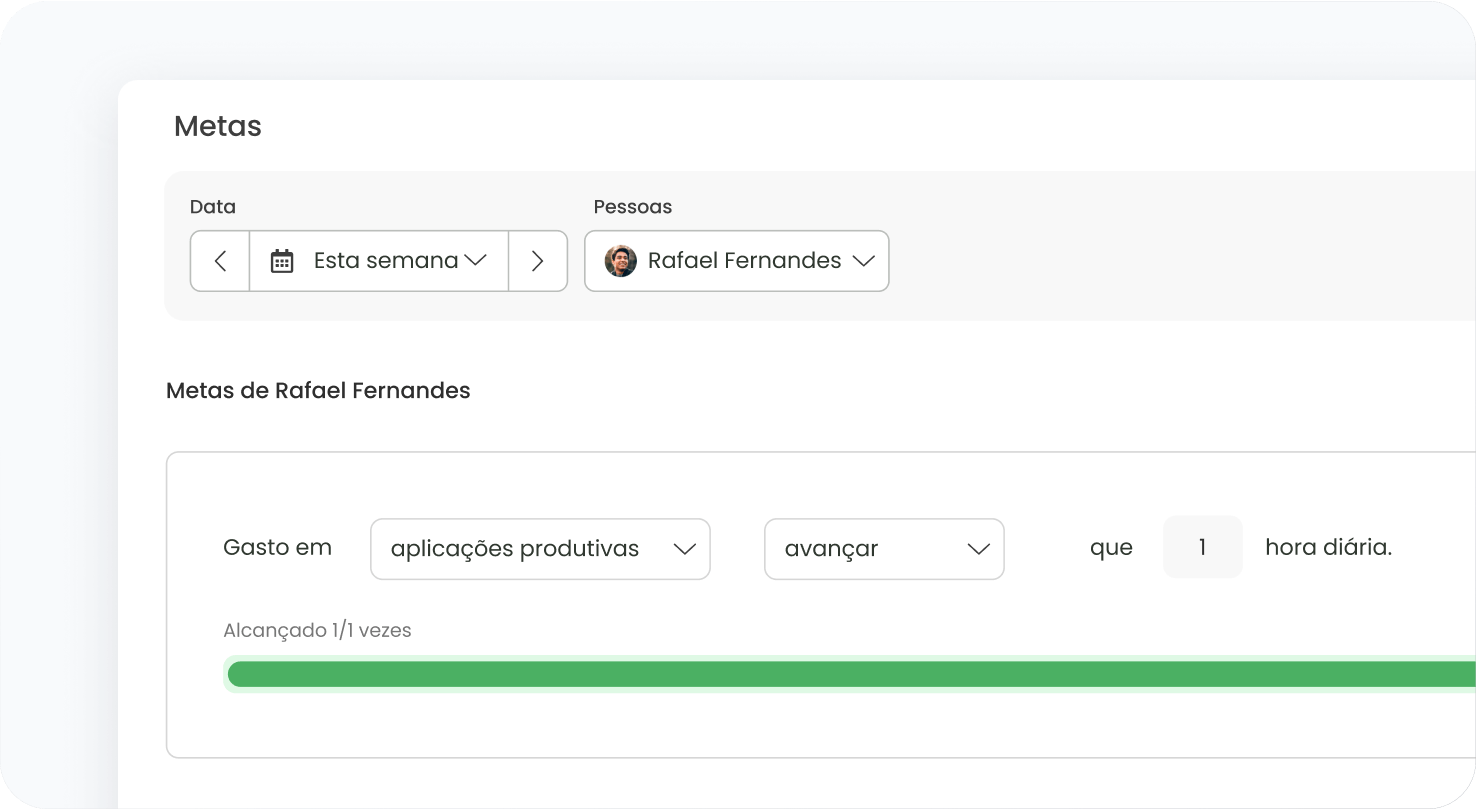Click the arrow in aplicações produtivas box
The width and height of the screenshot is (1476, 809).
point(684,549)
